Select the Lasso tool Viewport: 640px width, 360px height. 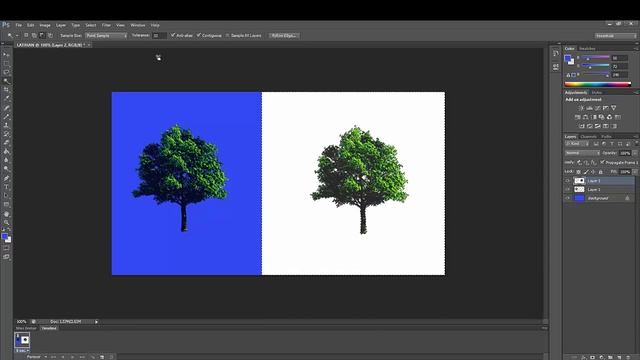click(x=6, y=72)
